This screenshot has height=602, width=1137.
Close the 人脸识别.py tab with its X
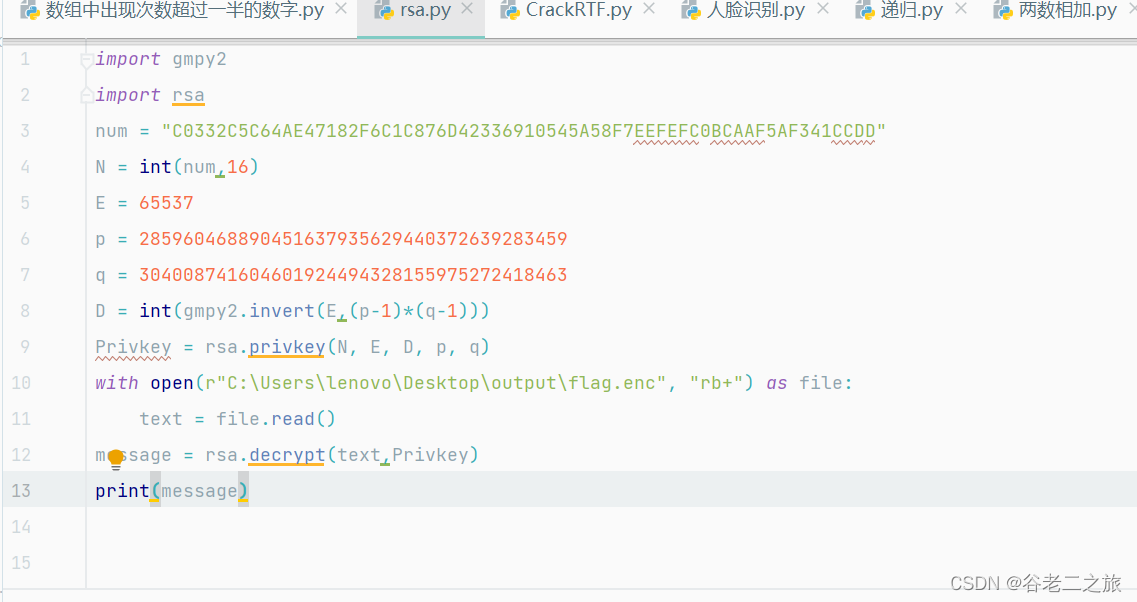tap(824, 10)
